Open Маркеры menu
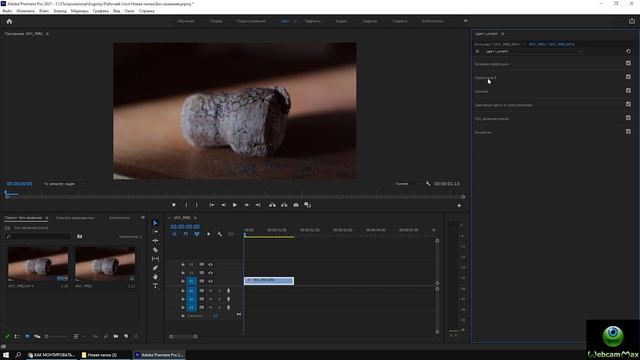Image resolution: width=640 pixels, height=360 pixels. 79,11
